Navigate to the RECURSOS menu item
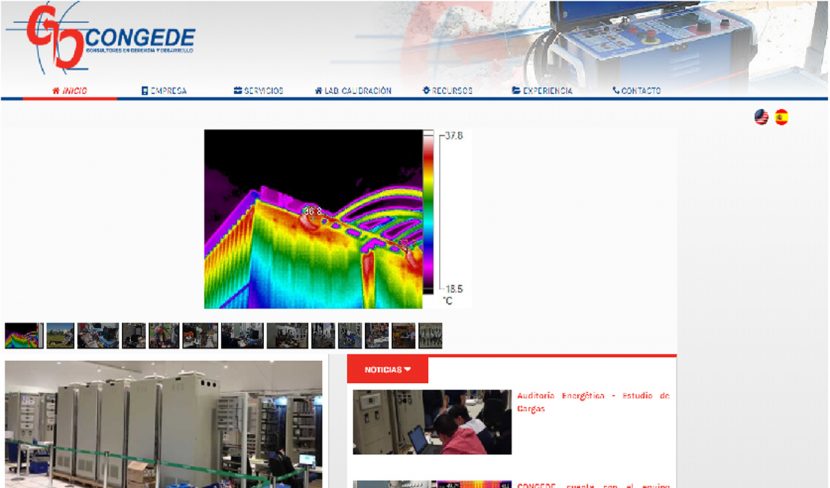 pos(447,91)
